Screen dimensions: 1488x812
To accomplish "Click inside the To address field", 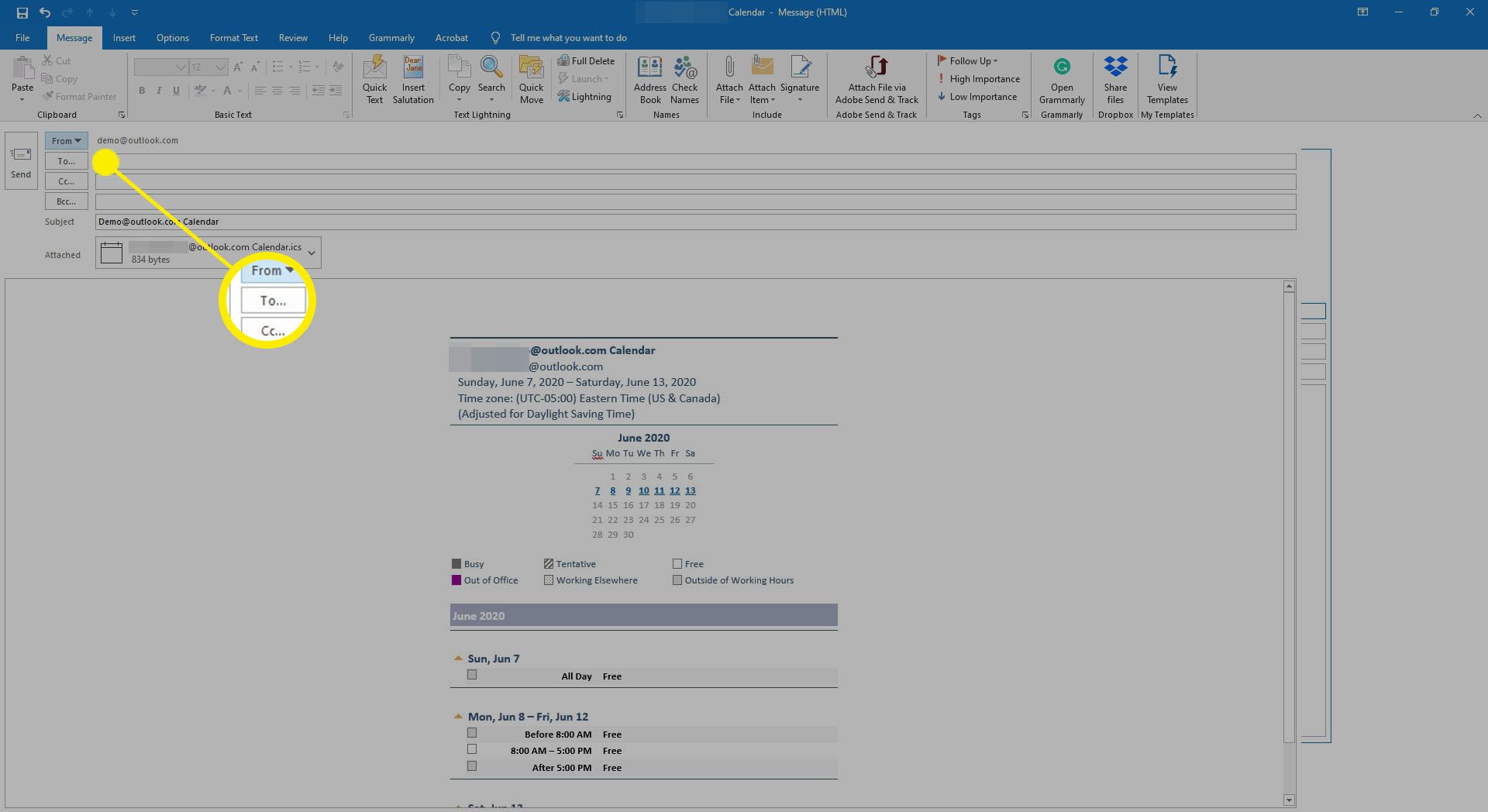I will tap(695, 161).
